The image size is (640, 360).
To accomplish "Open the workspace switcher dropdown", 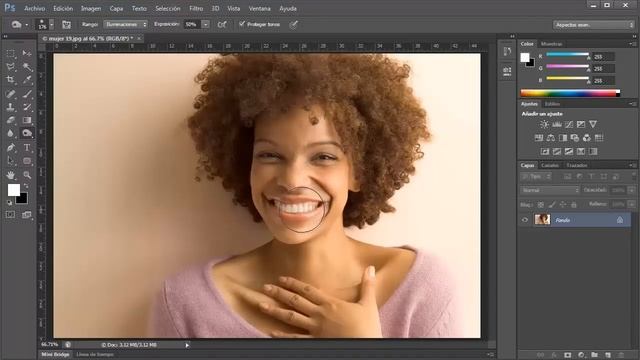I will (593, 25).
